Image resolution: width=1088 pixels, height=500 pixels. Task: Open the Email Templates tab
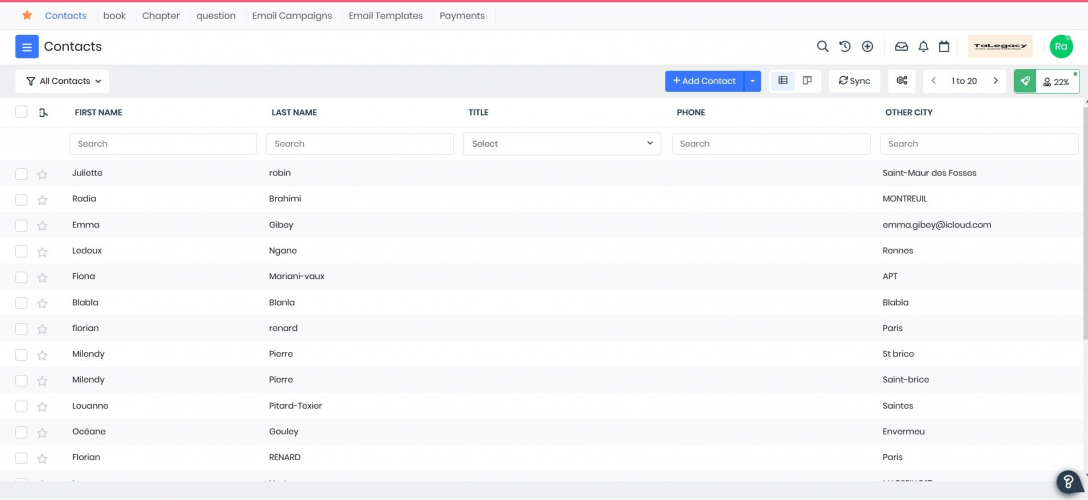pyautogui.click(x=386, y=15)
